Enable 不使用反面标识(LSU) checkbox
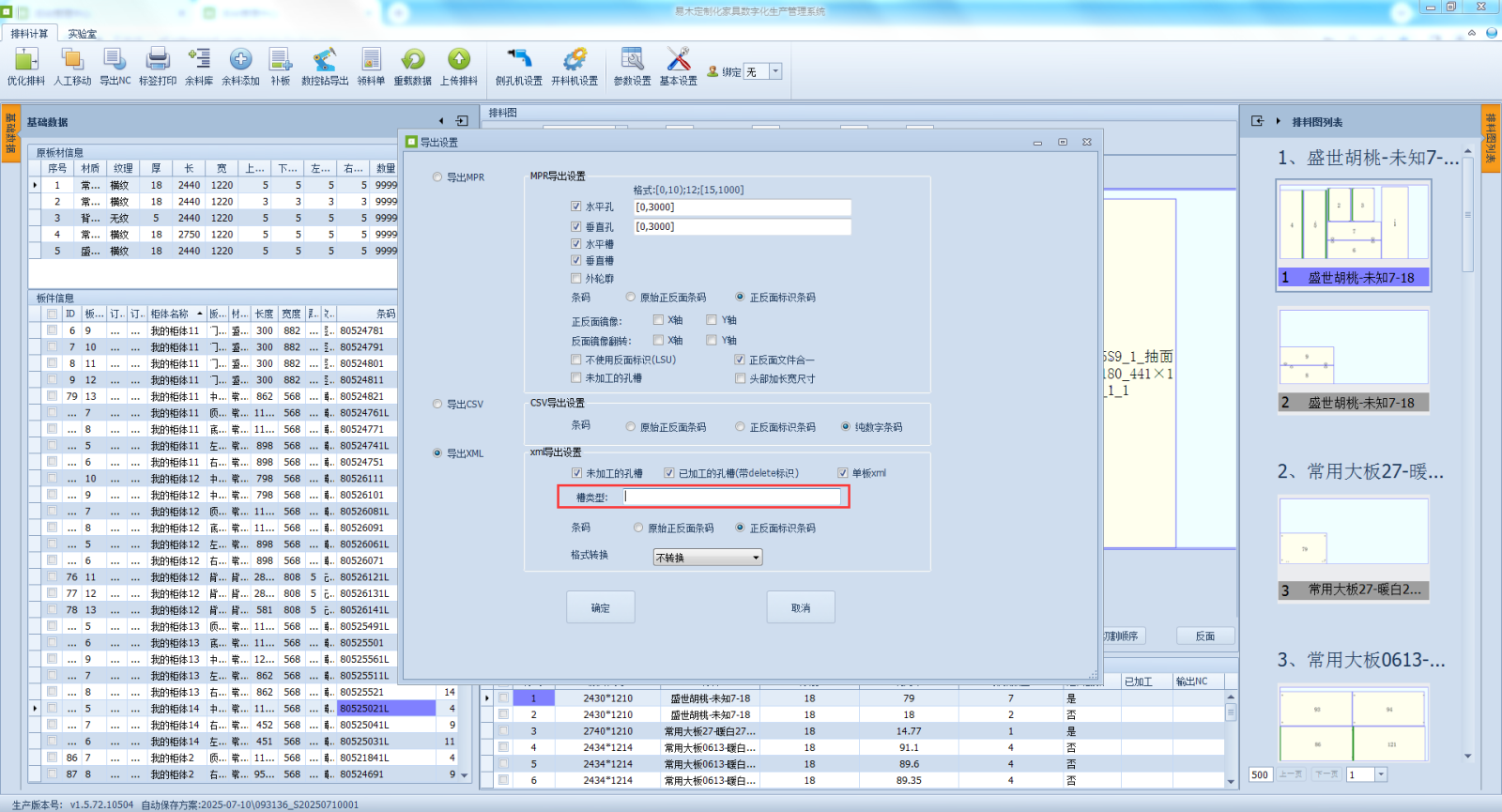This screenshot has height=812, width=1502. pos(576,360)
